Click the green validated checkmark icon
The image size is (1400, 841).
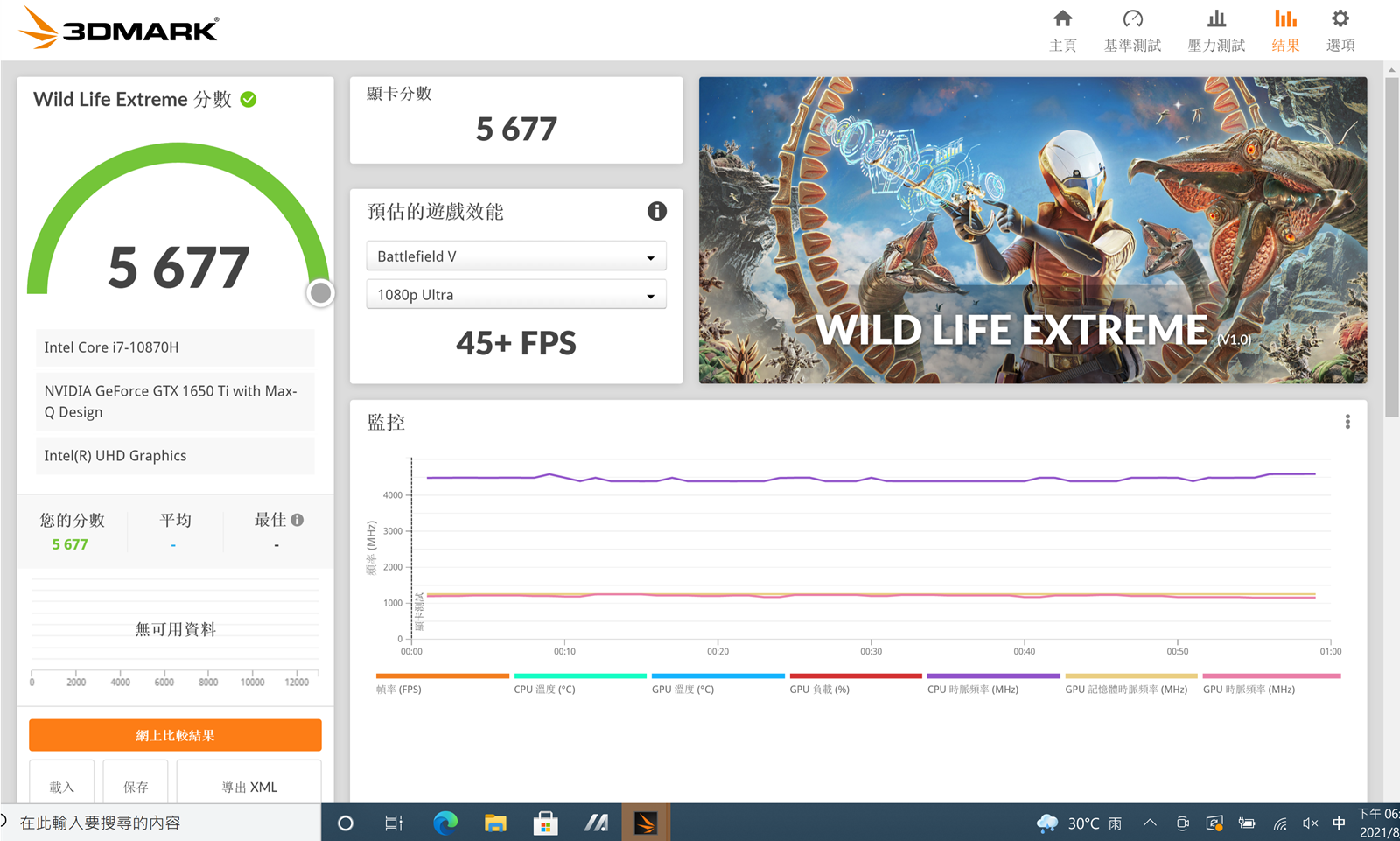pos(248,100)
